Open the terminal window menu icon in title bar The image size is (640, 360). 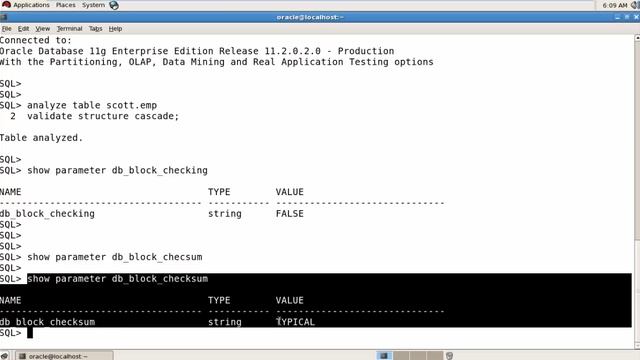click(4, 17)
